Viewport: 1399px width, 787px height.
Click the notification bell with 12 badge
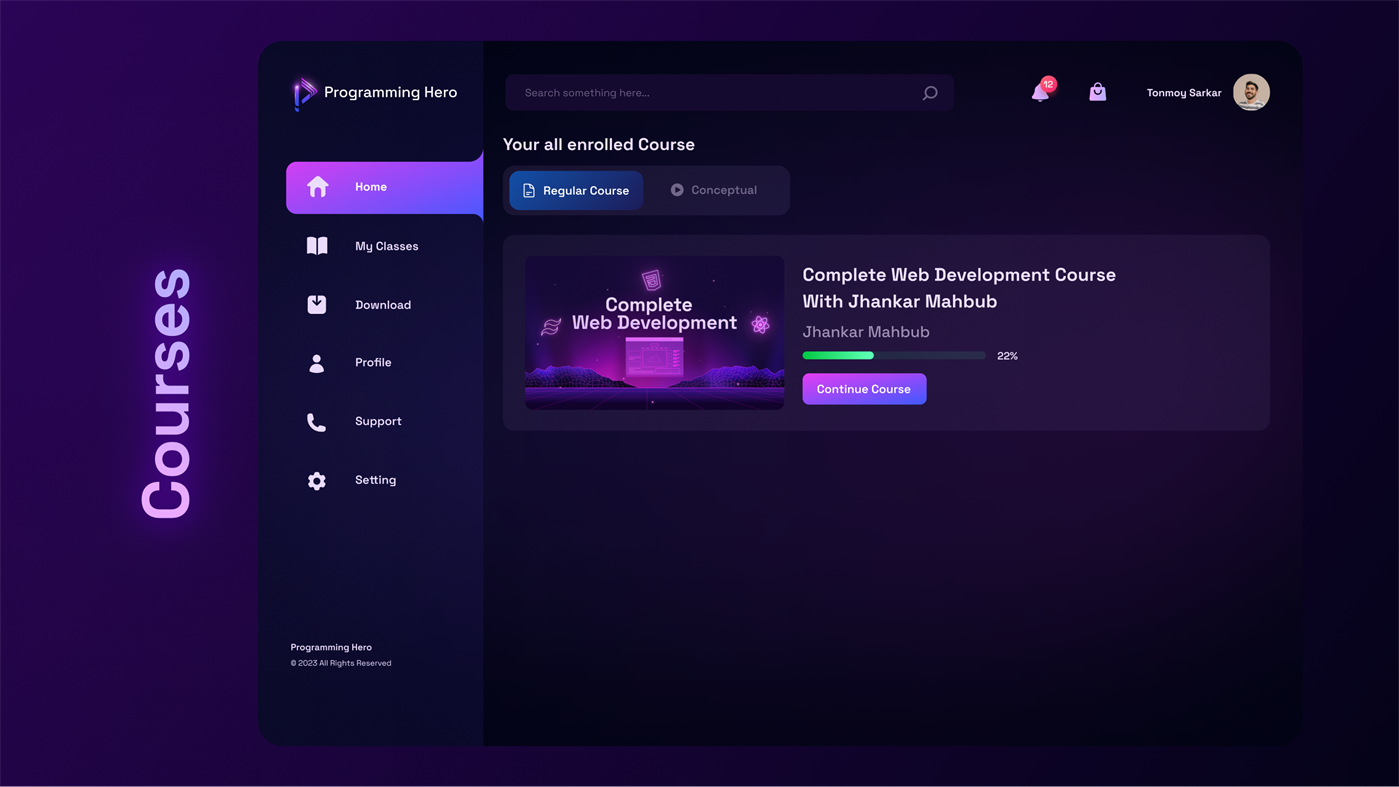(x=1040, y=92)
